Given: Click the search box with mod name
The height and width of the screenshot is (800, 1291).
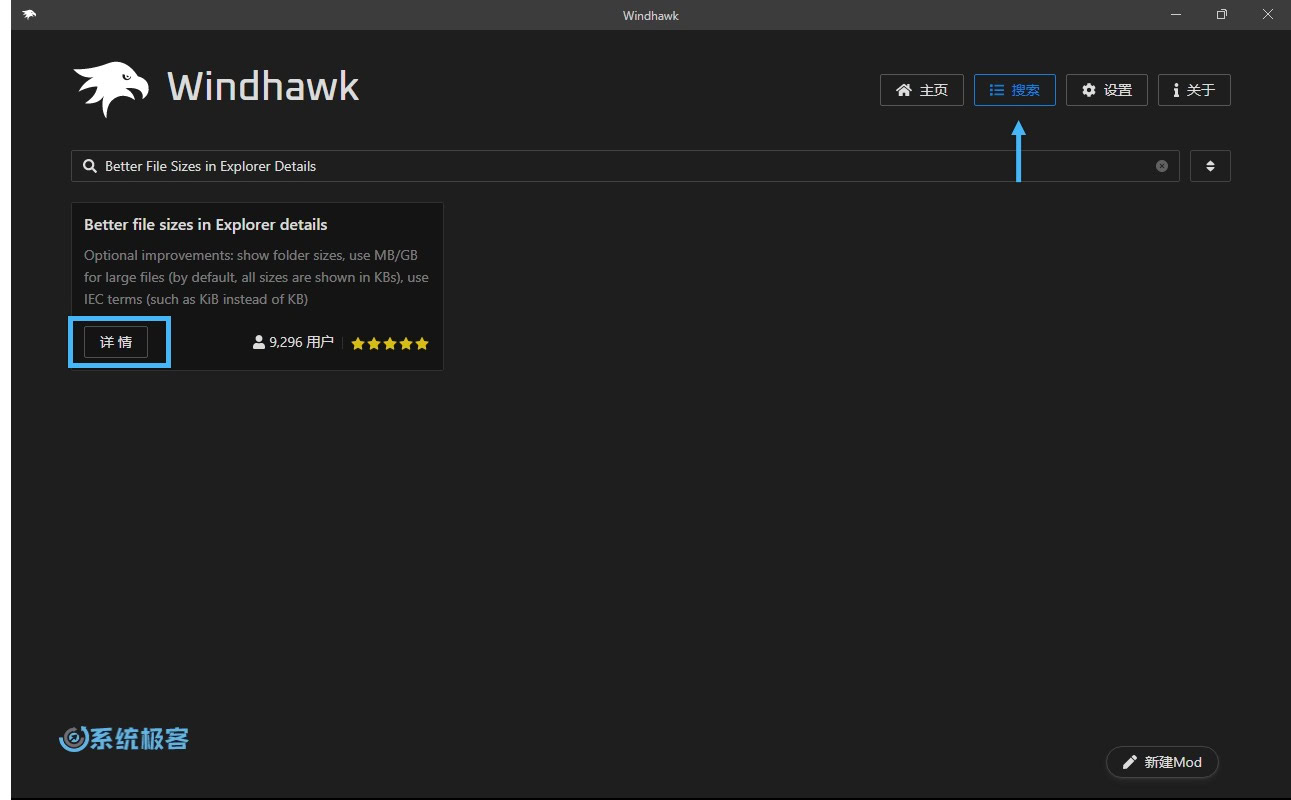Looking at the screenshot, I should coord(625,166).
